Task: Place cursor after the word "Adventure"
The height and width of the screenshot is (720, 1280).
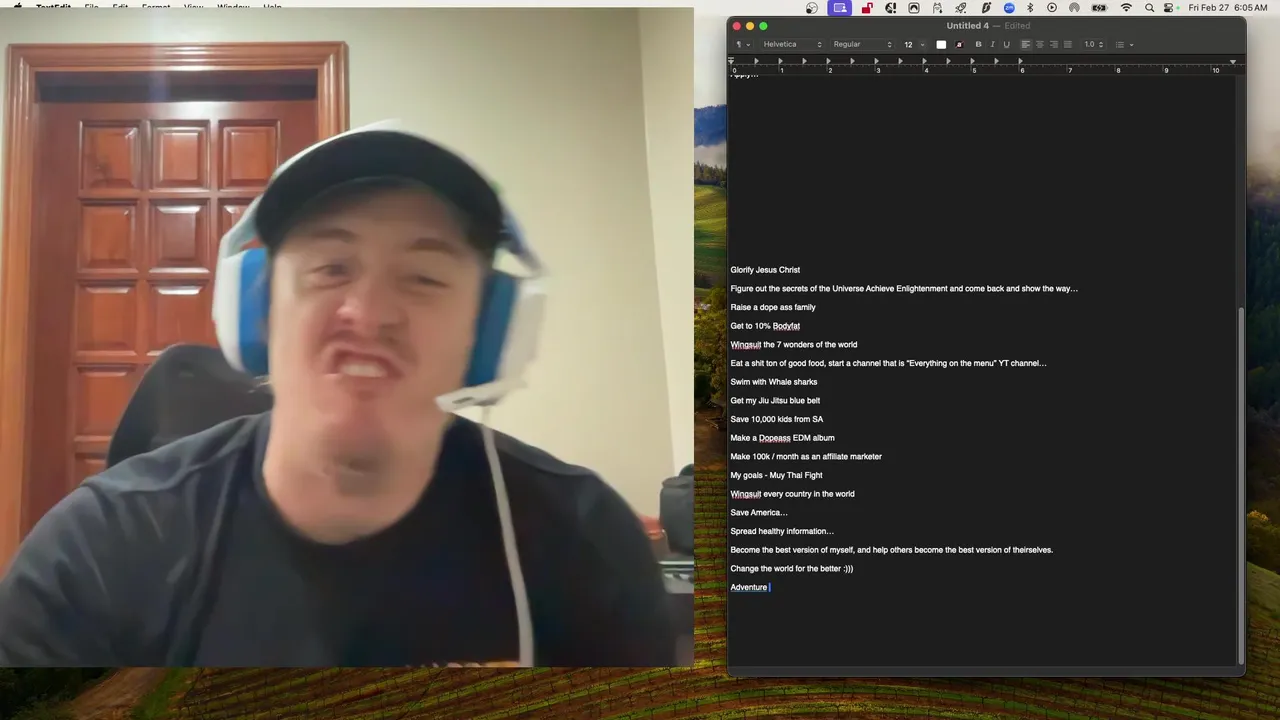Action: coord(768,587)
